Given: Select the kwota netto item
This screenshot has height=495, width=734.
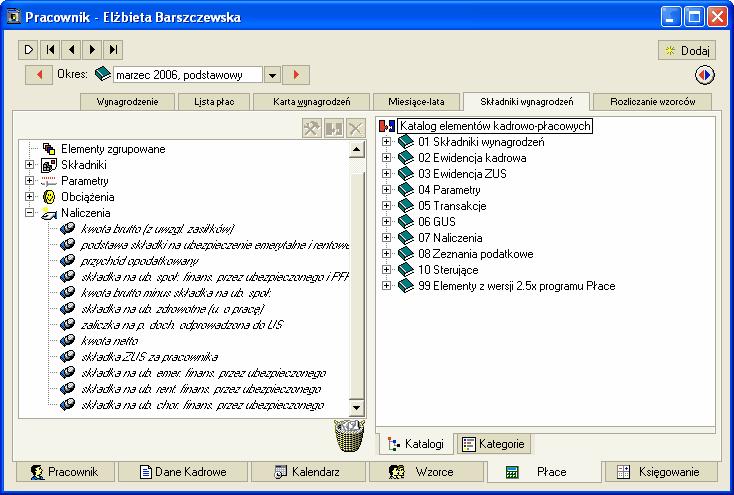Looking at the screenshot, I should click(110, 340).
